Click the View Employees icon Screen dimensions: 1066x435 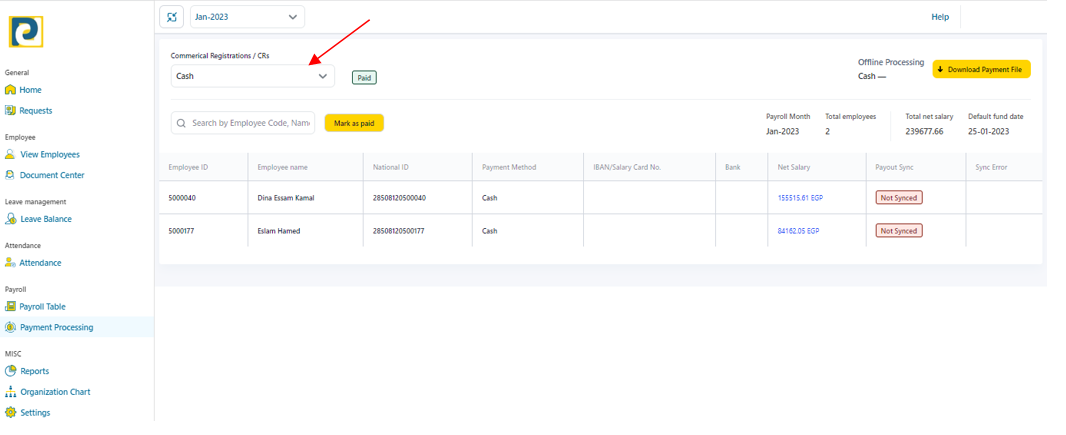pos(10,155)
